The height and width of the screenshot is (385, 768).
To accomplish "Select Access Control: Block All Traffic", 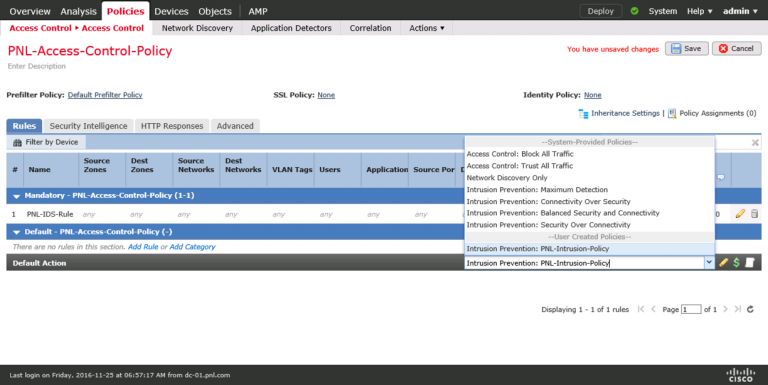I will (x=589, y=154).
